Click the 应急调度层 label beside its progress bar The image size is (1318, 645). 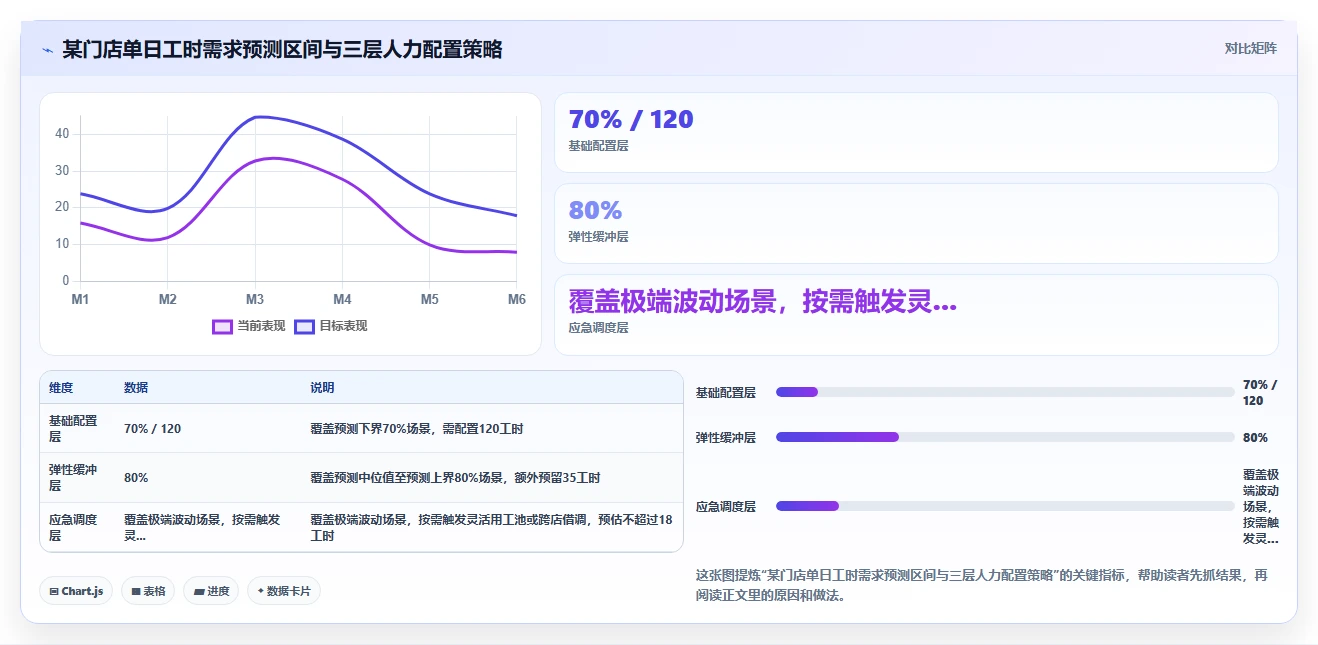pos(726,506)
